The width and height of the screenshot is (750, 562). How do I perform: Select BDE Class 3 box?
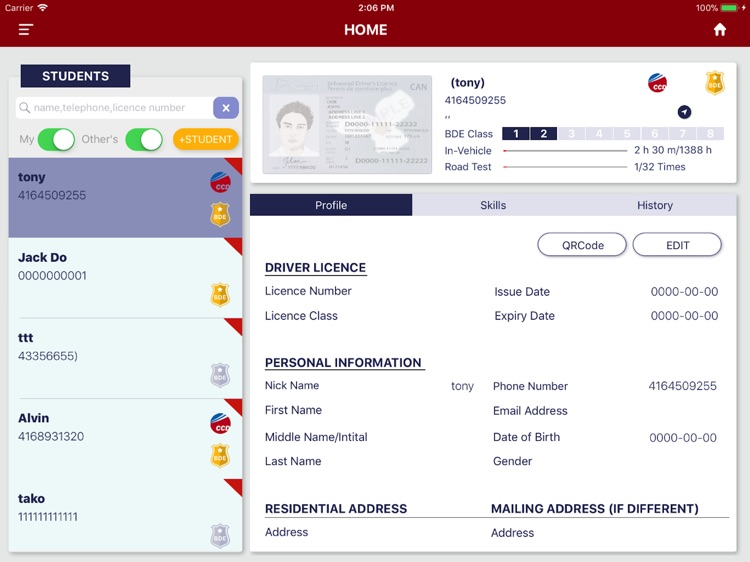pyautogui.click(x=571, y=133)
